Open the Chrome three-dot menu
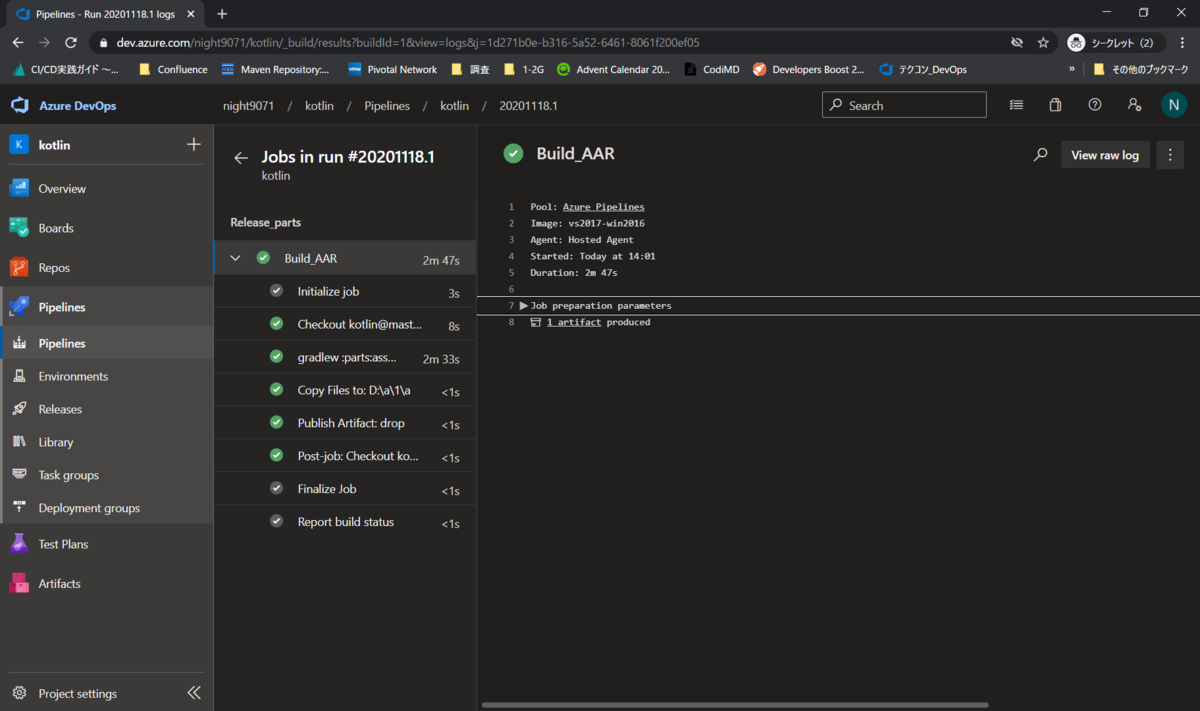This screenshot has width=1200, height=711. coord(1180,43)
